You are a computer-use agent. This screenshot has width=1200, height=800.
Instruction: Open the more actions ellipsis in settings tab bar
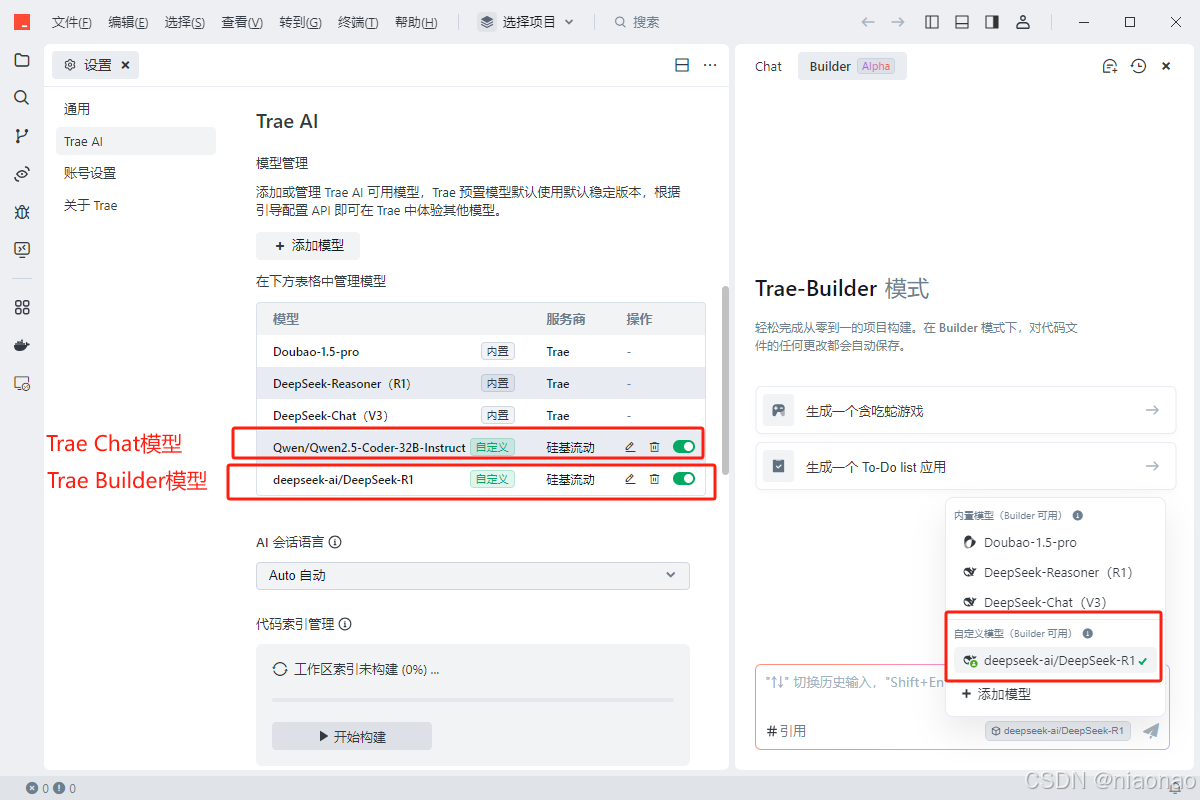710,65
